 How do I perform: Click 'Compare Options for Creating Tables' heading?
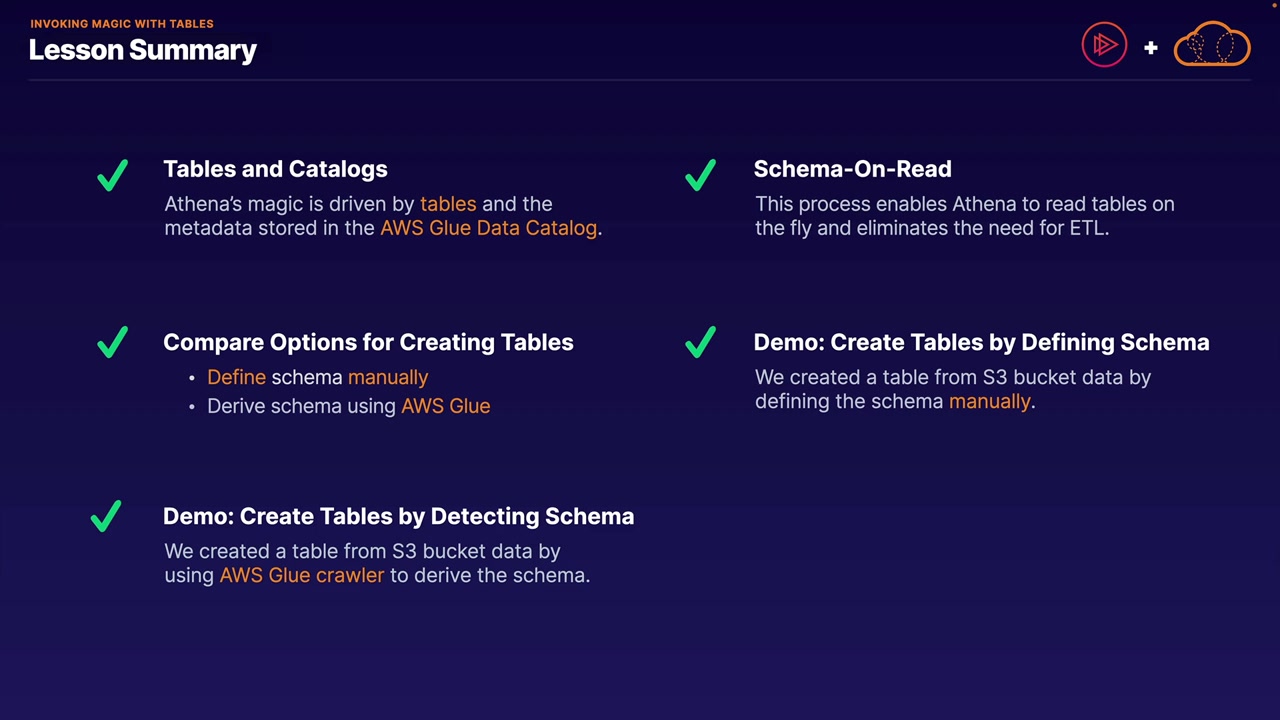pos(368,342)
